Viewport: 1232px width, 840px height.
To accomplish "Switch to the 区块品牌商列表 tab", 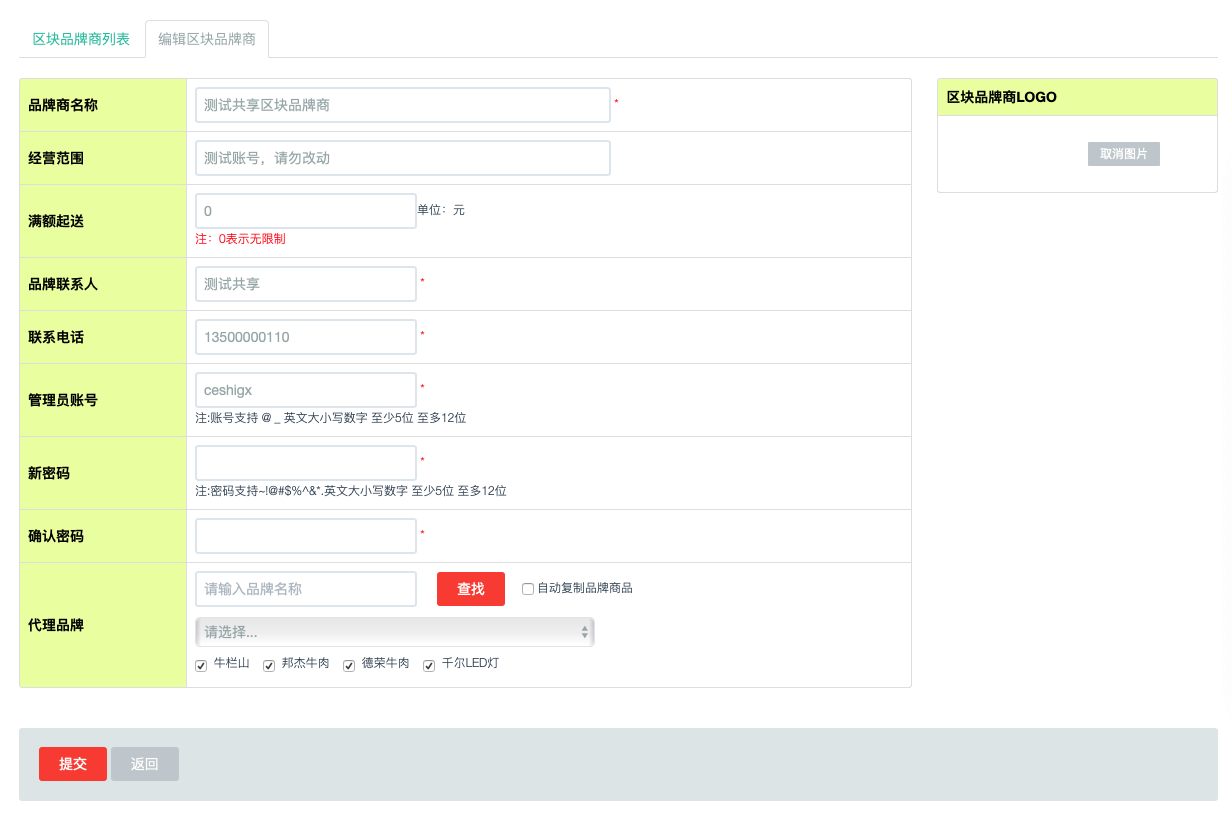I will [x=81, y=39].
